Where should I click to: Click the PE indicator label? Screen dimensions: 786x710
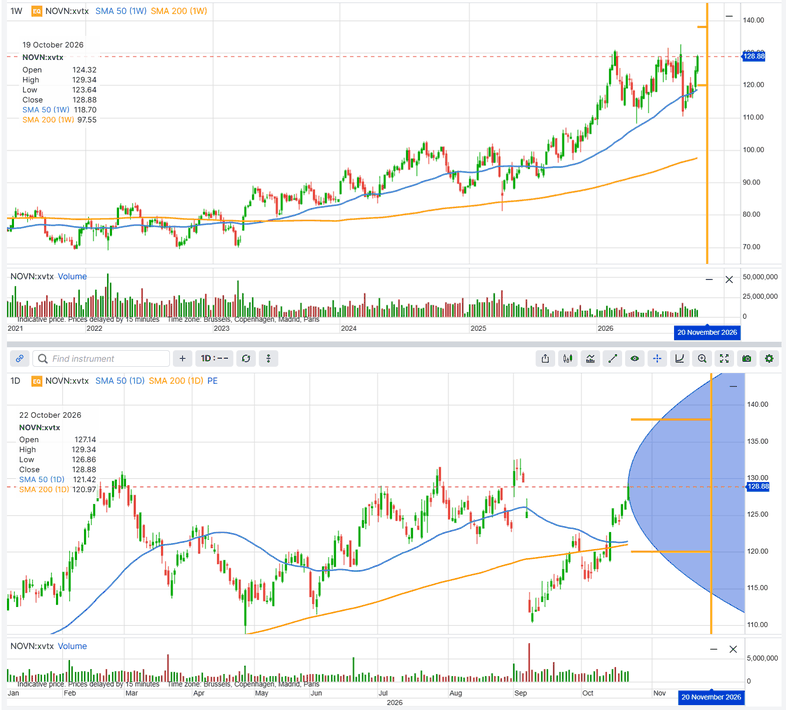pyautogui.click(x=213, y=381)
